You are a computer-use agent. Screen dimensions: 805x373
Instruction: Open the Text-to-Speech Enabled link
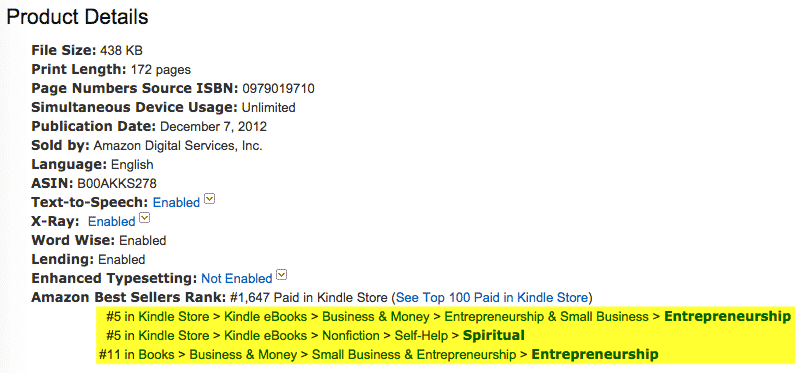[x=176, y=203]
